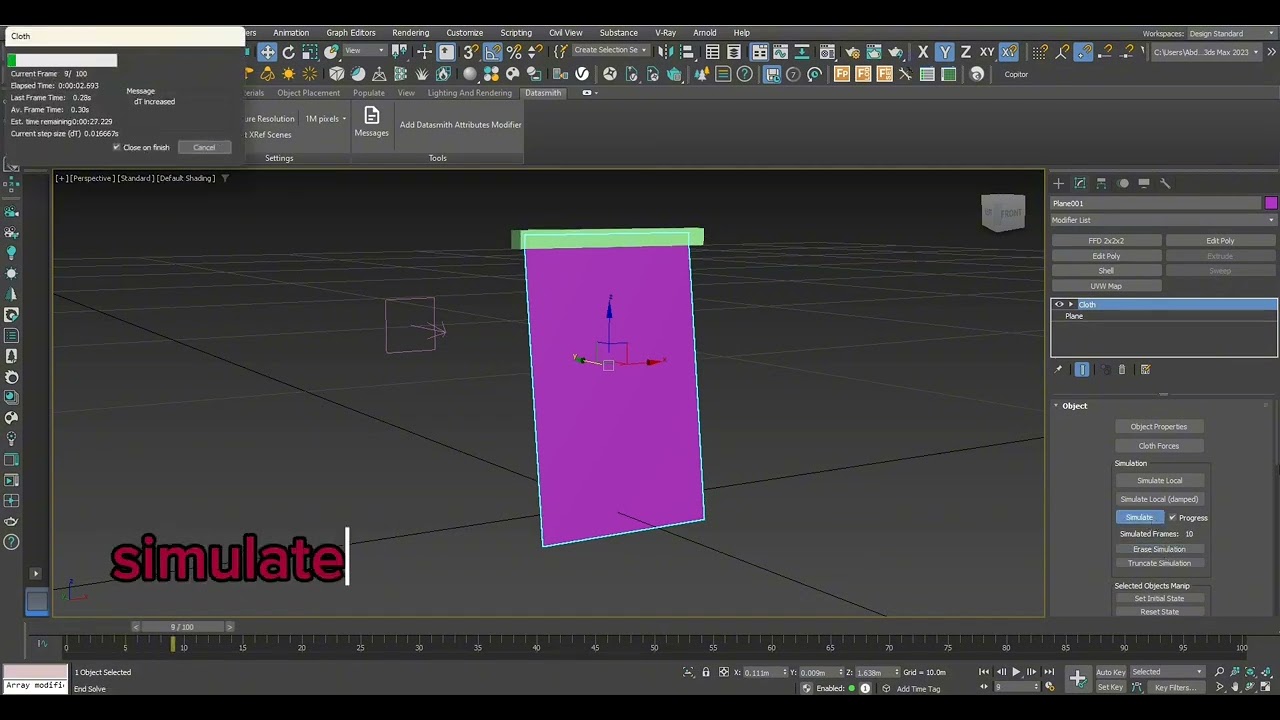Restrict to Z axis constraint
The height and width of the screenshot is (720, 1280).
click(x=965, y=52)
